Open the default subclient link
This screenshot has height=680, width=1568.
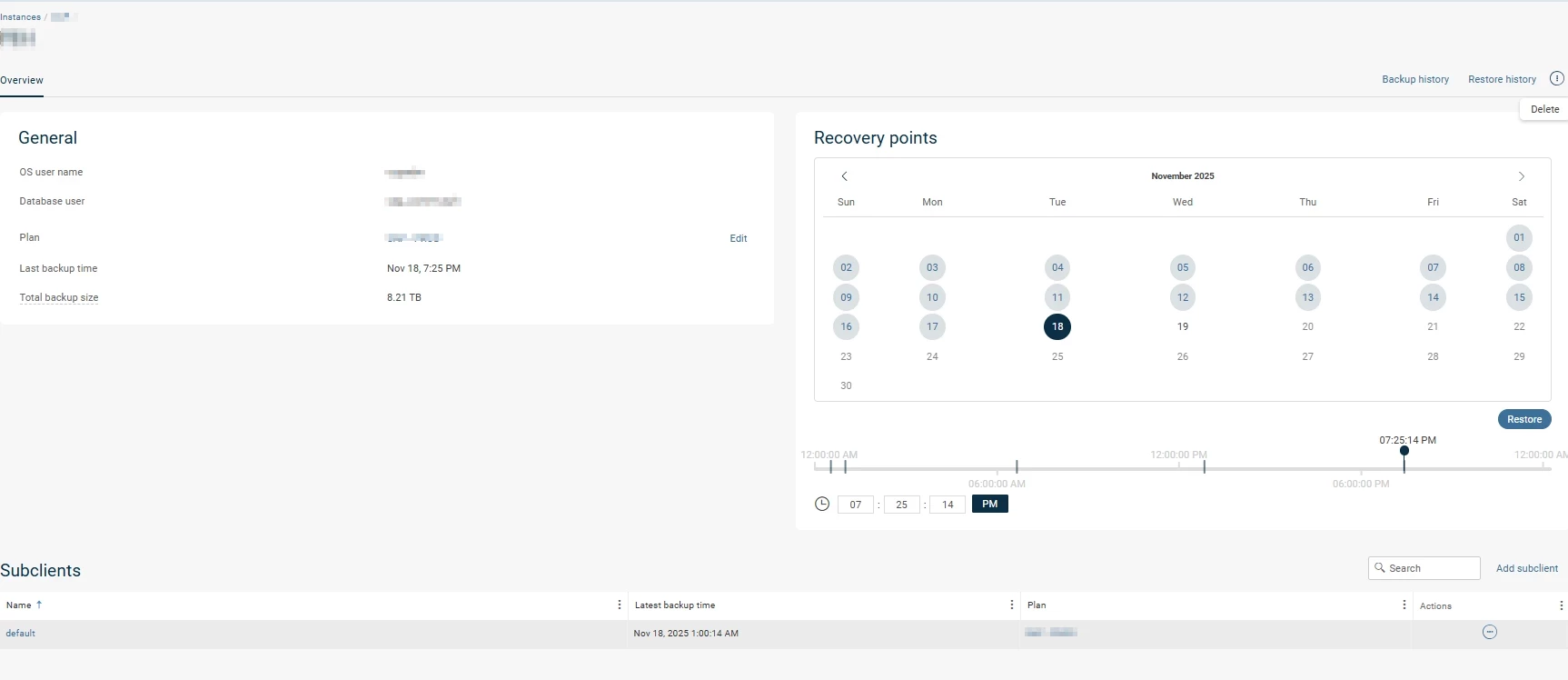pyautogui.click(x=20, y=633)
